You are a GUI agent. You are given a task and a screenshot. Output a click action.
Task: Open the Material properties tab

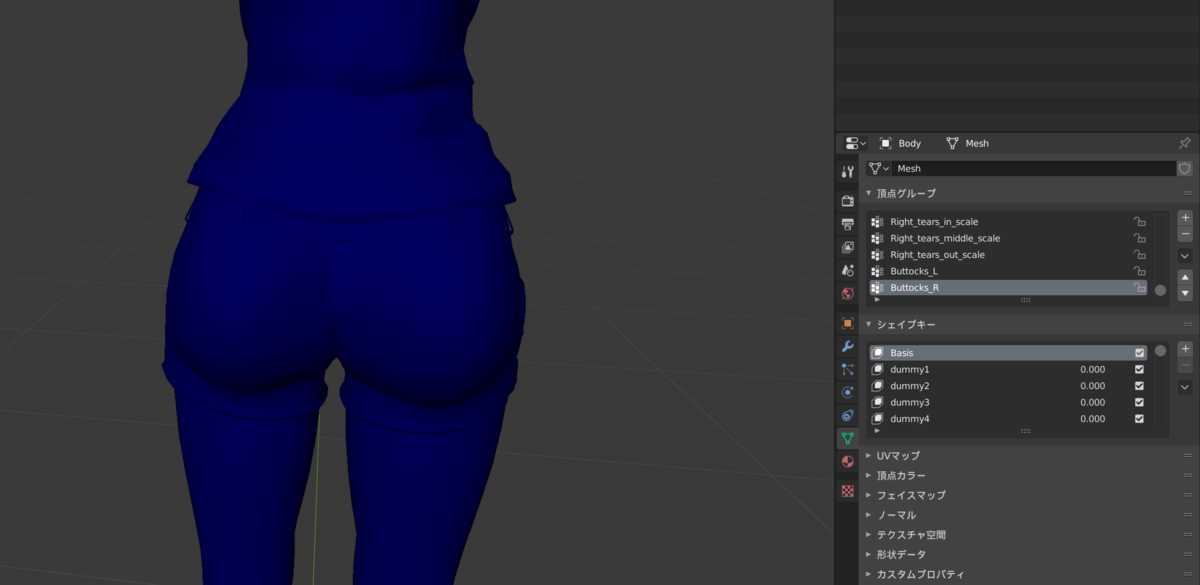pos(847,461)
